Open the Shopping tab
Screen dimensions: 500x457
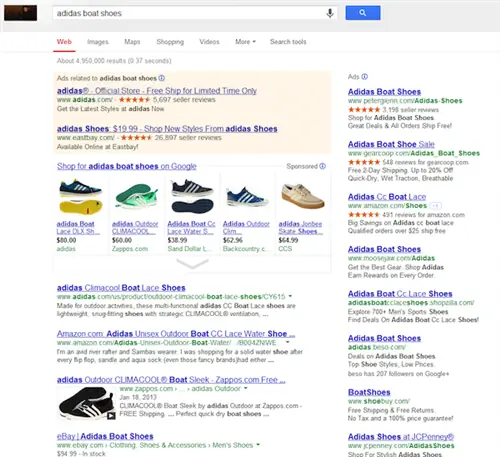click(x=170, y=42)
